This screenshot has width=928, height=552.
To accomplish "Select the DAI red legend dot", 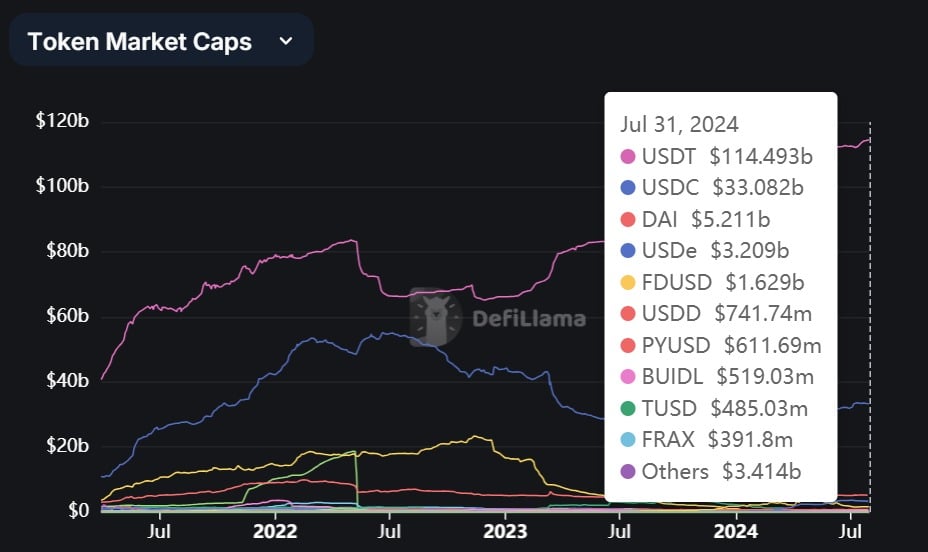I will point(627,219).
